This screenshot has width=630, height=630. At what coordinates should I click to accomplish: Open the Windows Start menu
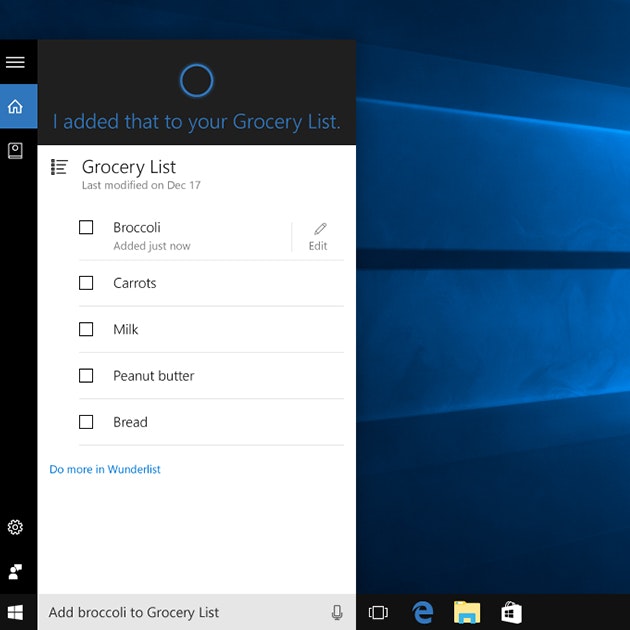(15, 612)
